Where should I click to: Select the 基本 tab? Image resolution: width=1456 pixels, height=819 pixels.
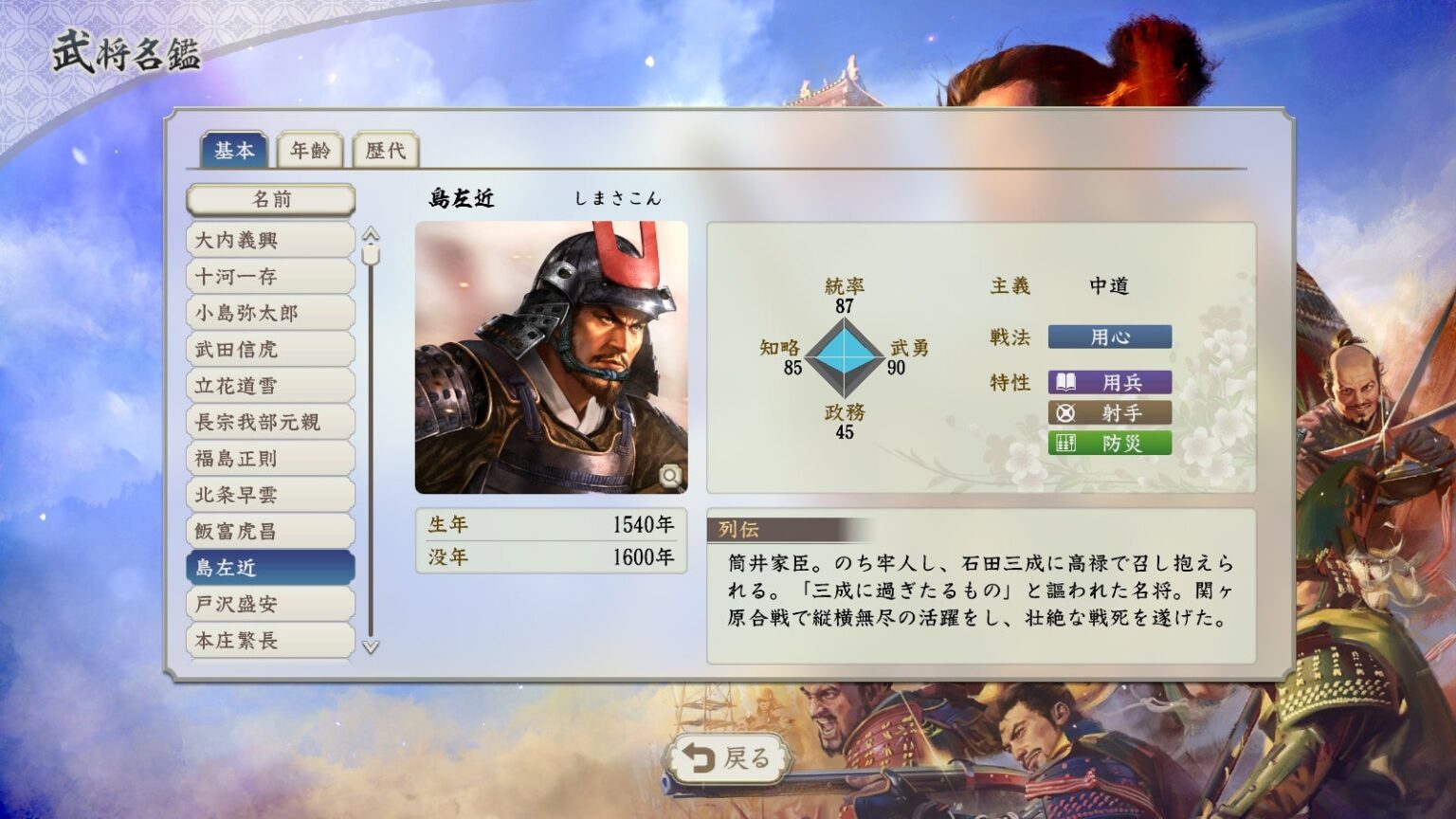point(234,151)
